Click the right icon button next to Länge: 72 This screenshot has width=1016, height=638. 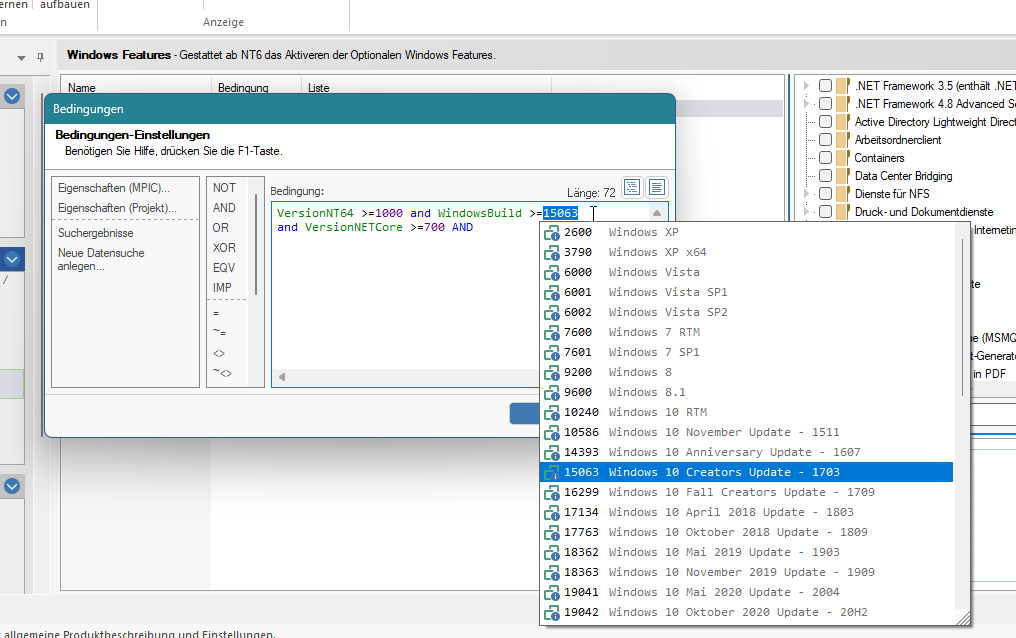pyautogui.click(x=656, y=188)
